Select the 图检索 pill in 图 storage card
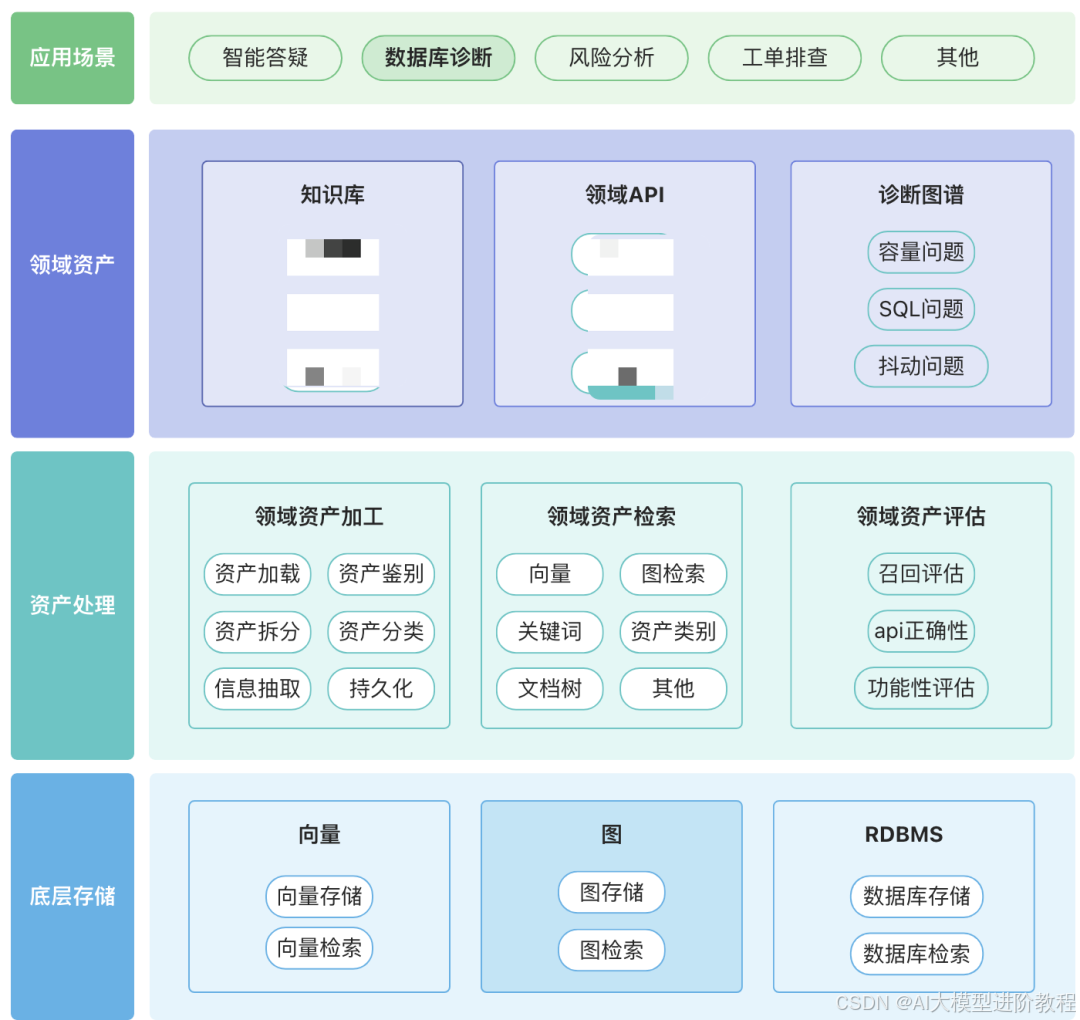The width and height of the screenshot is (1080, 1020). [x=611, y=950]
